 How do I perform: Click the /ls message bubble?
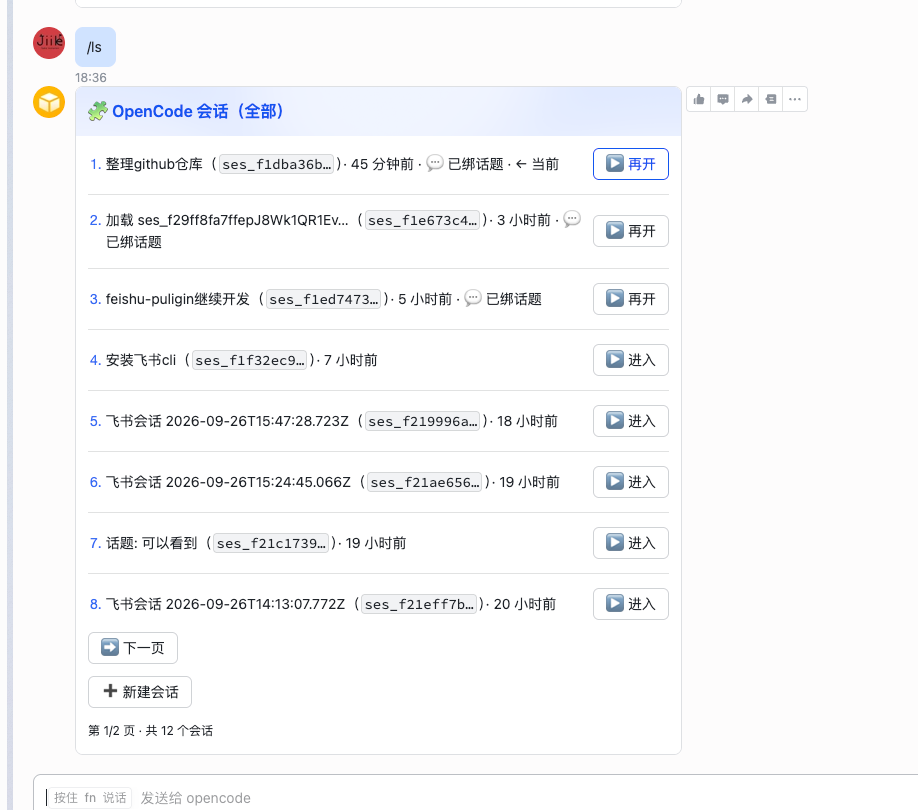(x=95, y=47)
